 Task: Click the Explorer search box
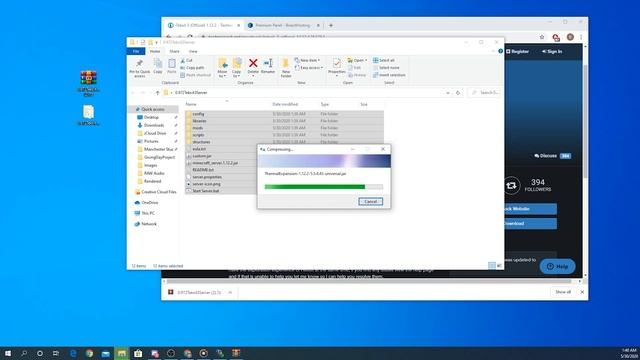(x=485, y=93)
